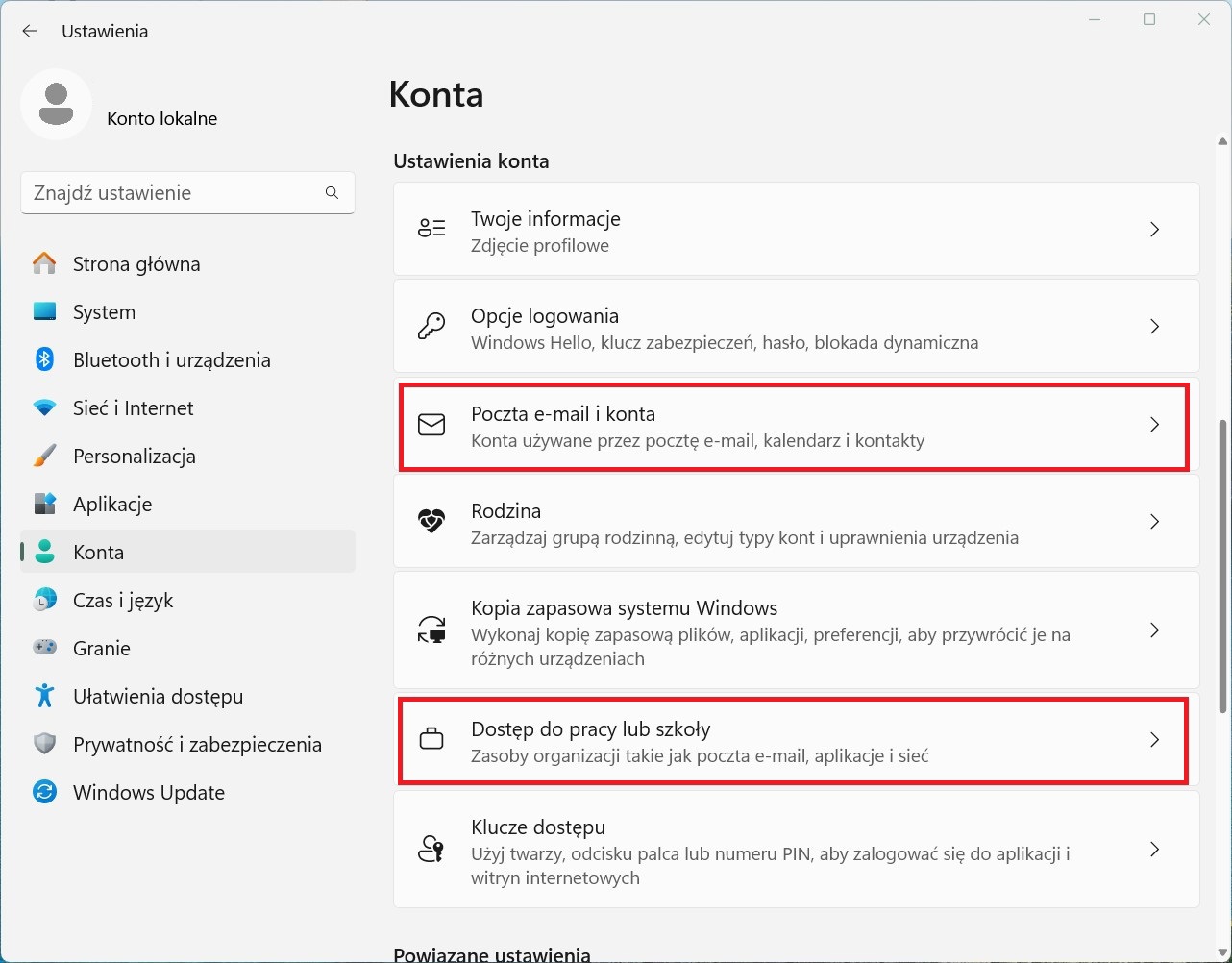The height and width of the screenshot is (963, 1232).
Task: Click the Granie gamepad icon
Action: point(44,648)
